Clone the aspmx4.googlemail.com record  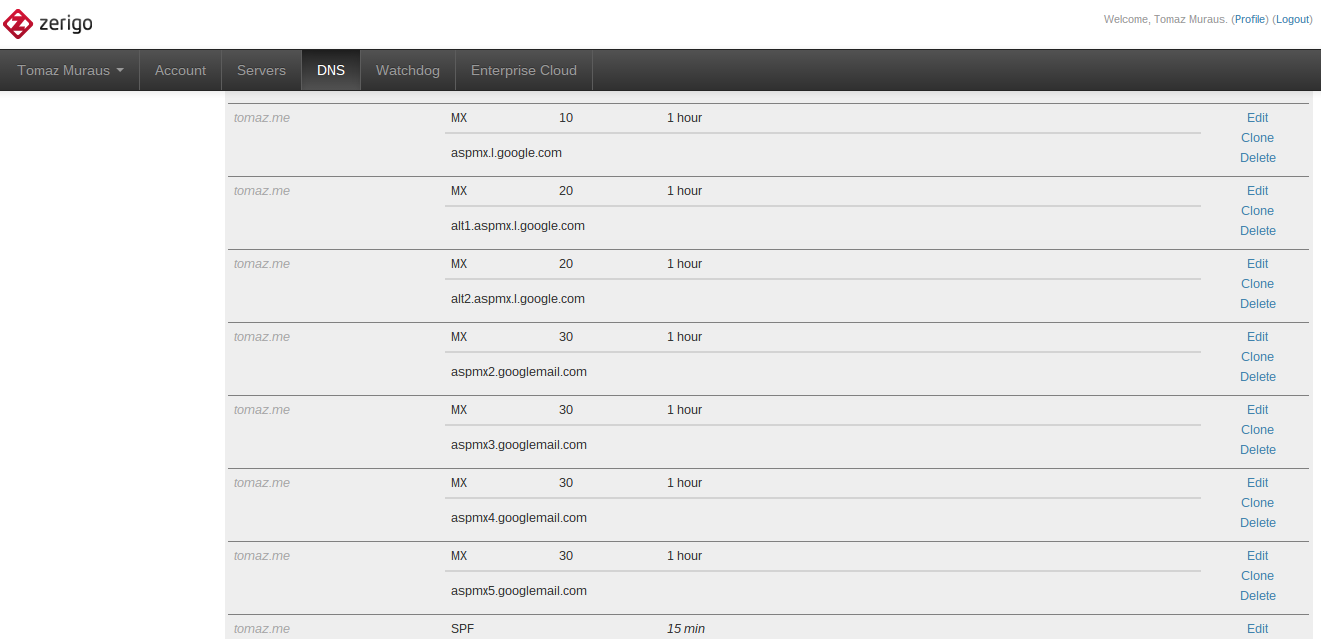1257,502
